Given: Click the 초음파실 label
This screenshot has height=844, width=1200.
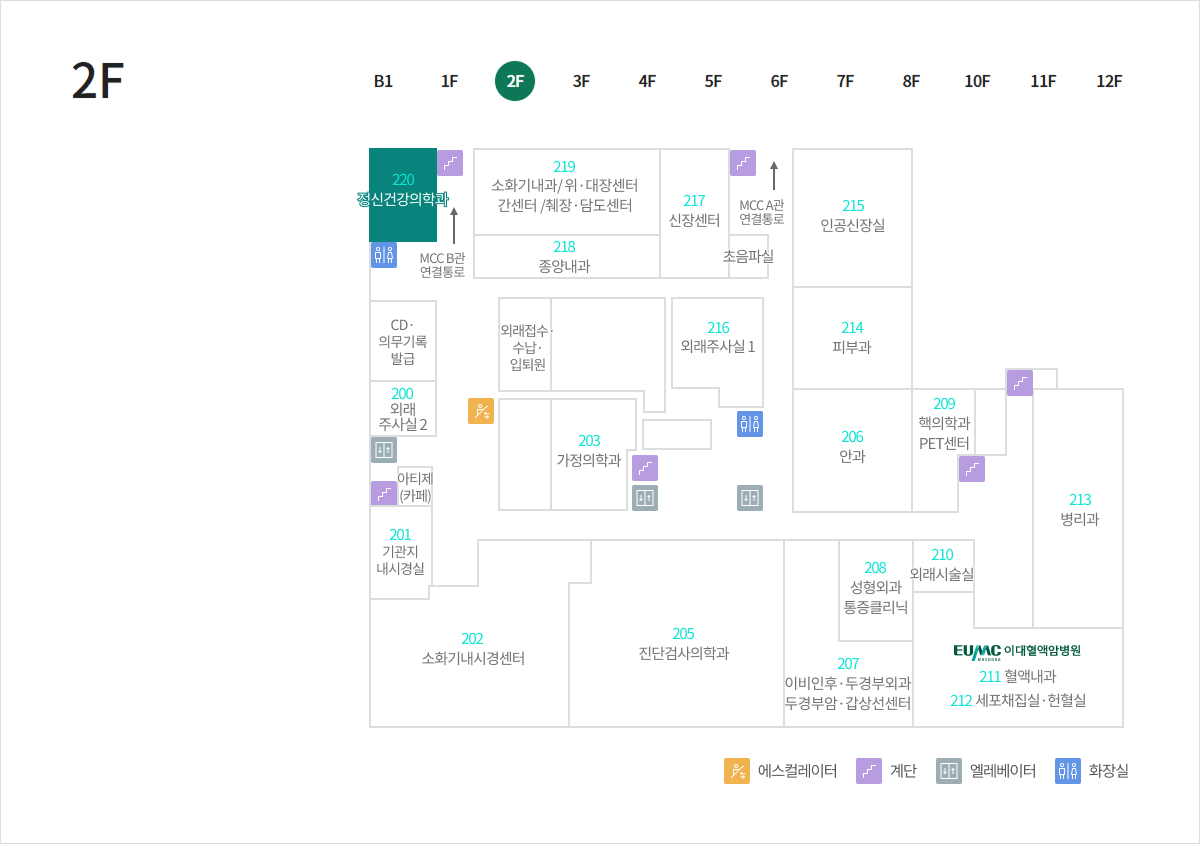Looking at the screenshot, I should (x=748, y=256).
